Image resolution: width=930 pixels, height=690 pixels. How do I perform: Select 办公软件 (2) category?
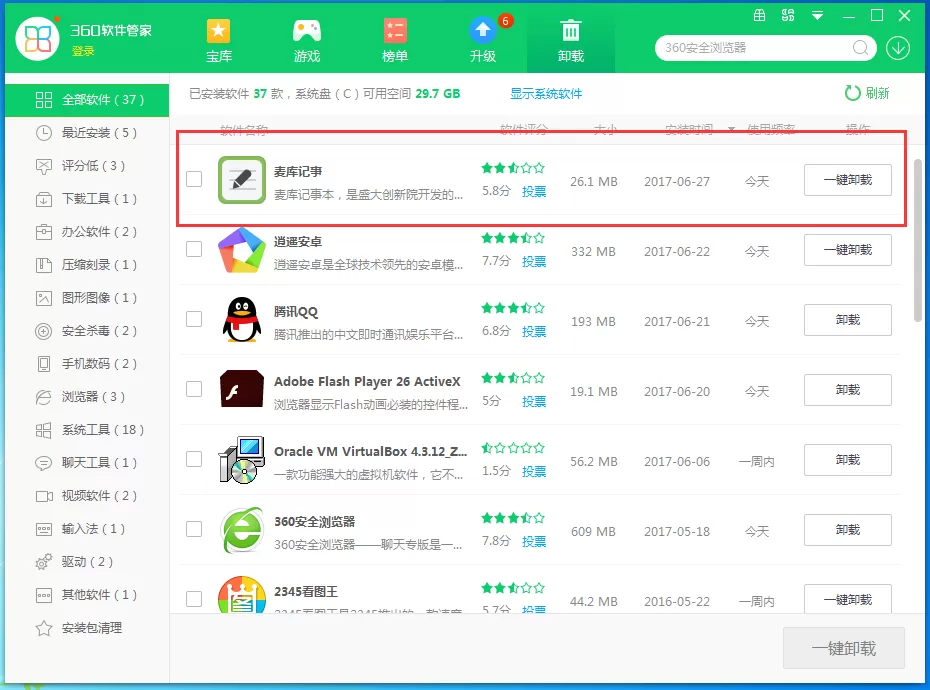click(x=87, y=232)
